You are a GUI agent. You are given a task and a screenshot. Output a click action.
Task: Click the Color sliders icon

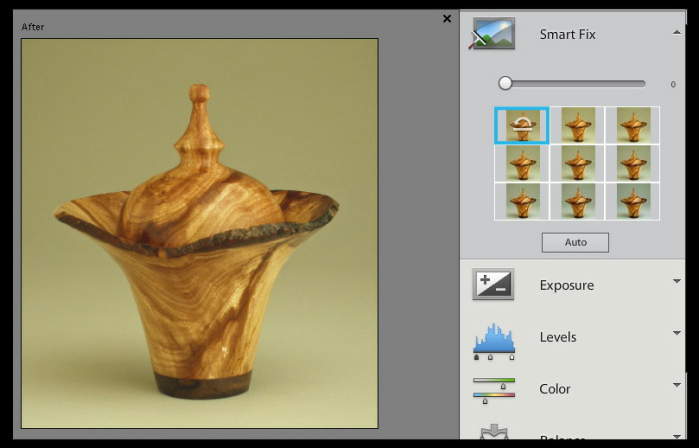tap(494, 390)
